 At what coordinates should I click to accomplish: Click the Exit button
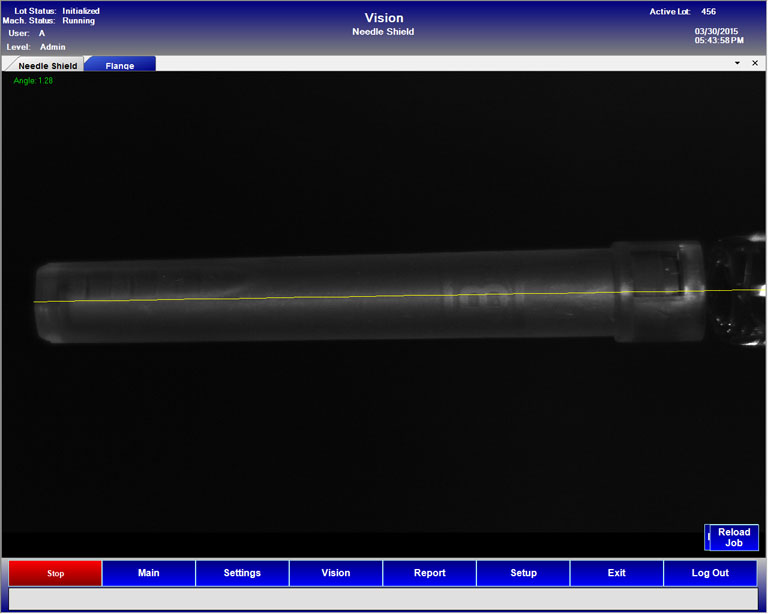pyautogui.click(x=616, y=573)
